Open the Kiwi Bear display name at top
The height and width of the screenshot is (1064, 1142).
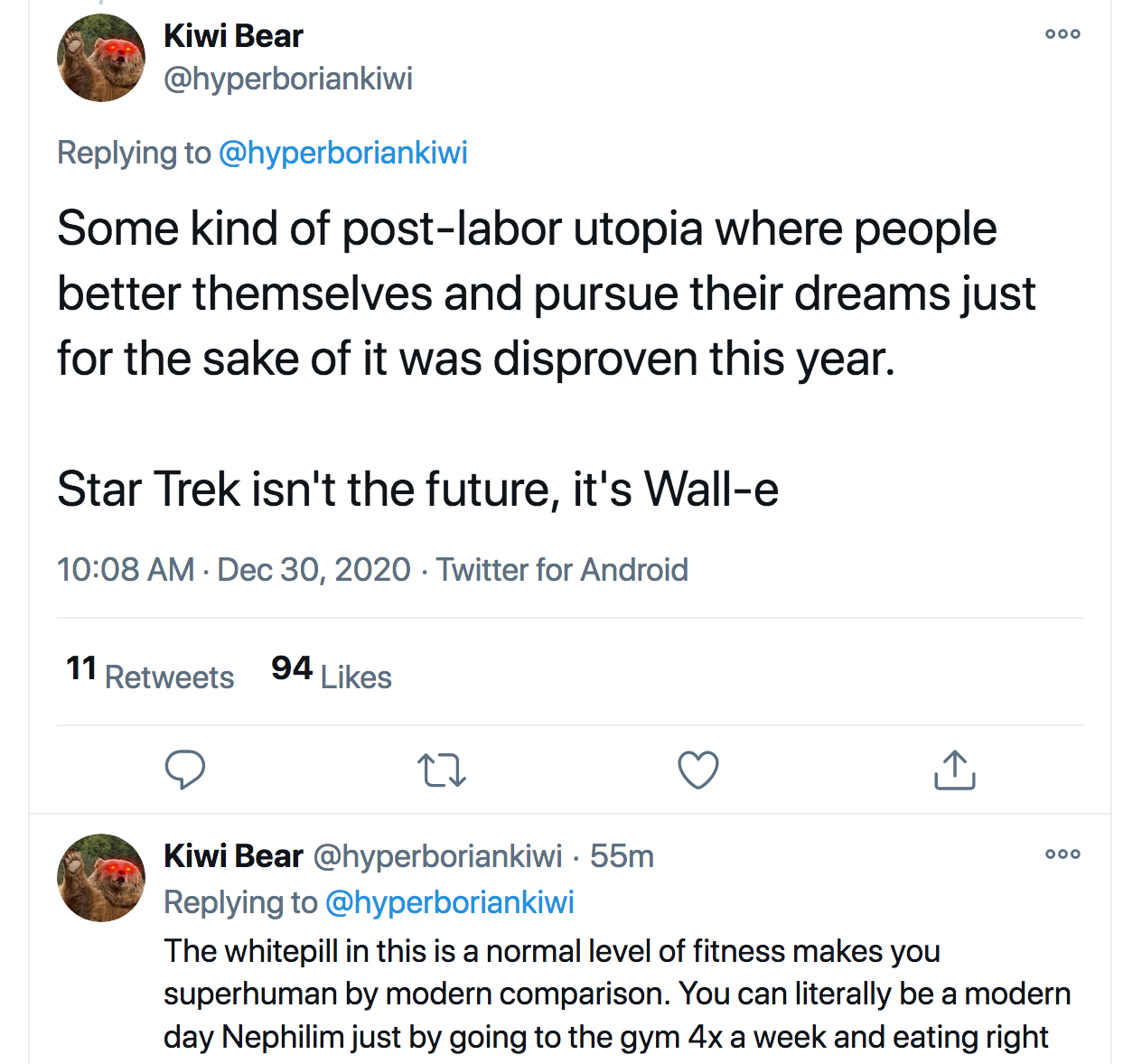(233, 36)
